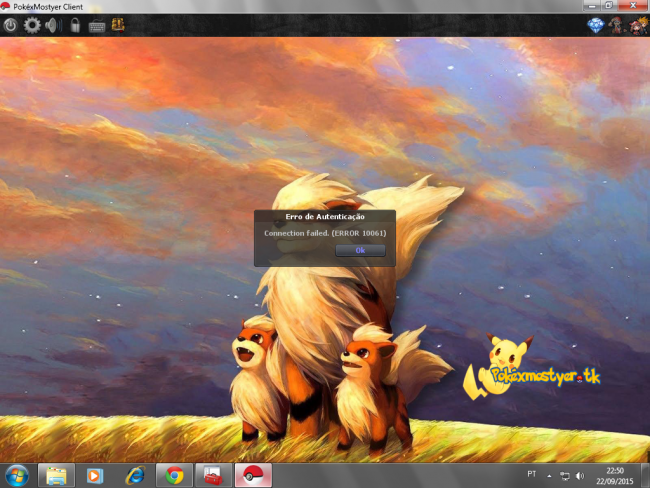
Task: Click the golden exclamation book icon
Action: [118, 25]
